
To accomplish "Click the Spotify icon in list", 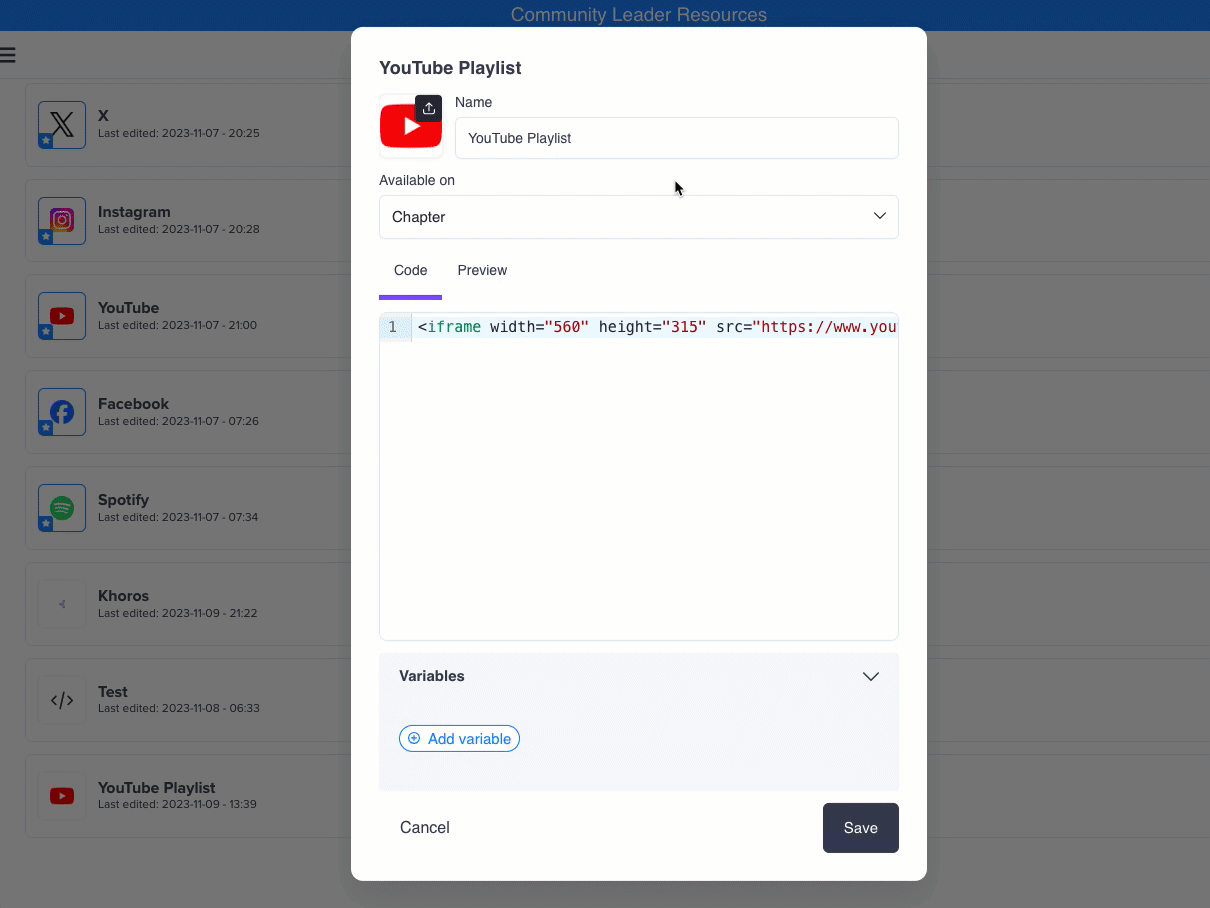I will [62, 508].
